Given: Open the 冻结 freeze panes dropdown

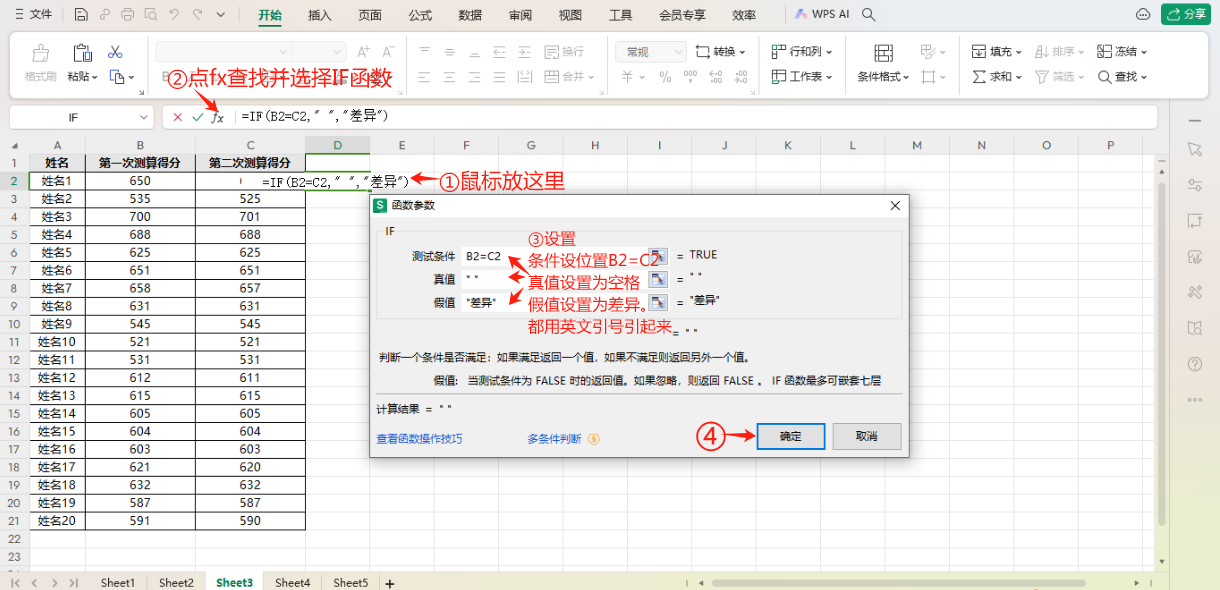Looking at the screenshot, I should click(1123, 51).
